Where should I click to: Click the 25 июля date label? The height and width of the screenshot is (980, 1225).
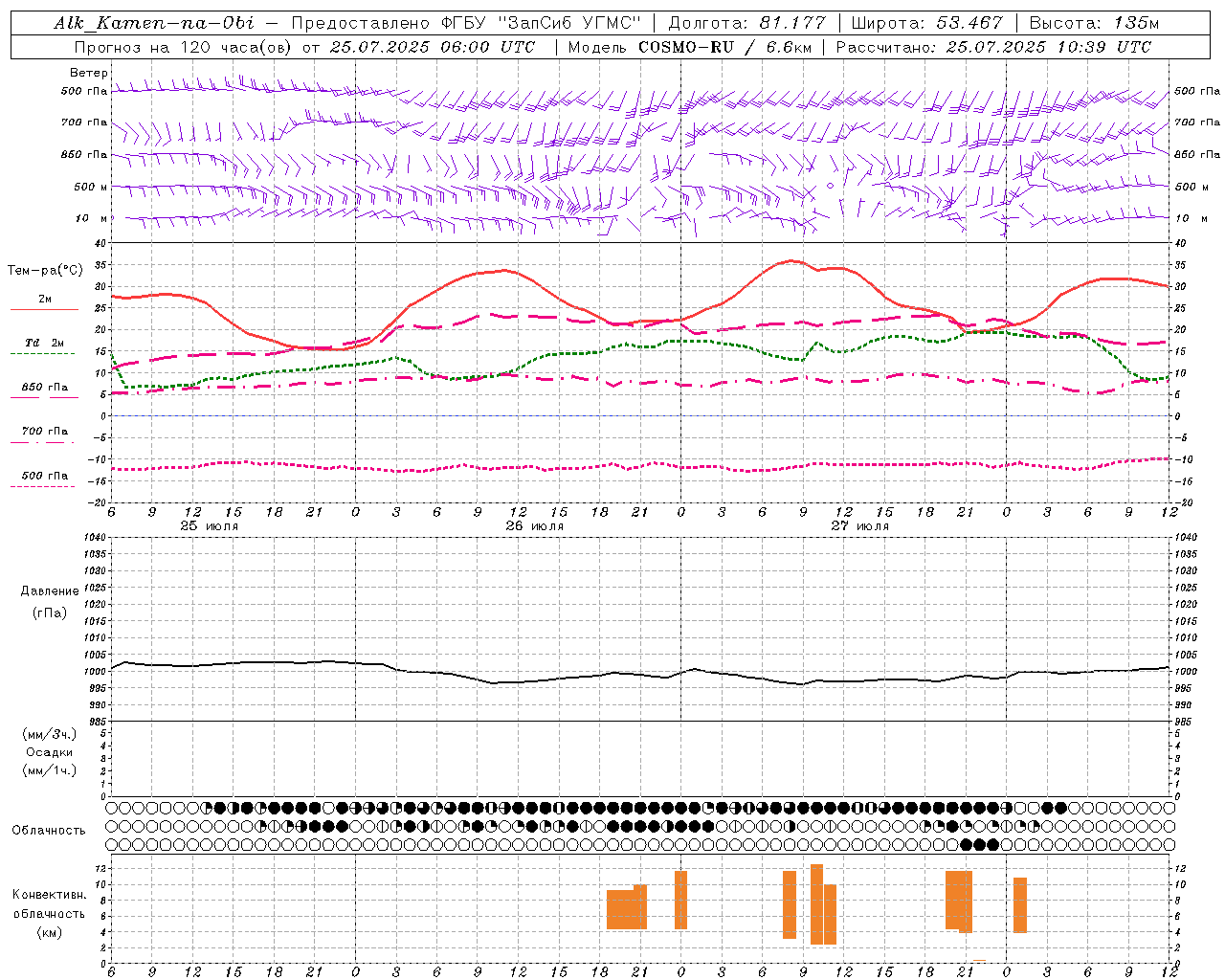(210, 525)
